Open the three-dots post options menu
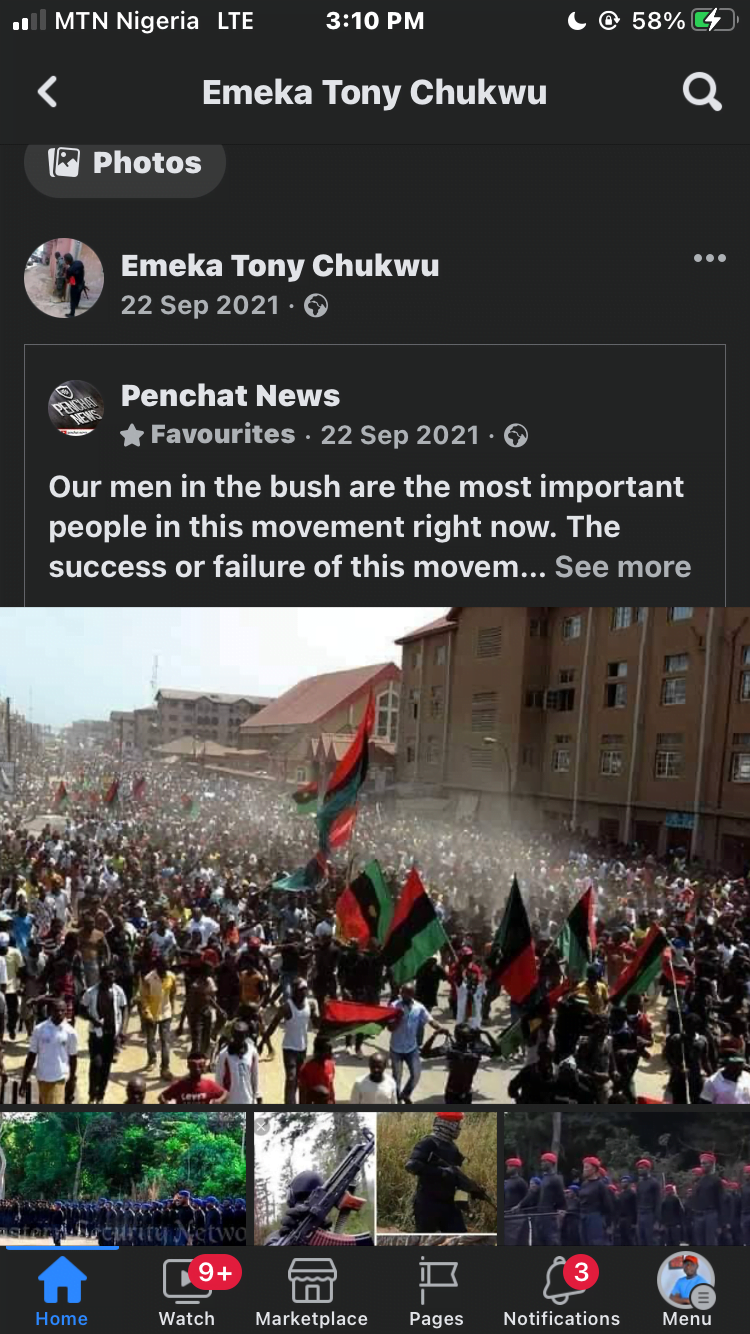Screen dimensions: 750x1334 tap(709, 259)
